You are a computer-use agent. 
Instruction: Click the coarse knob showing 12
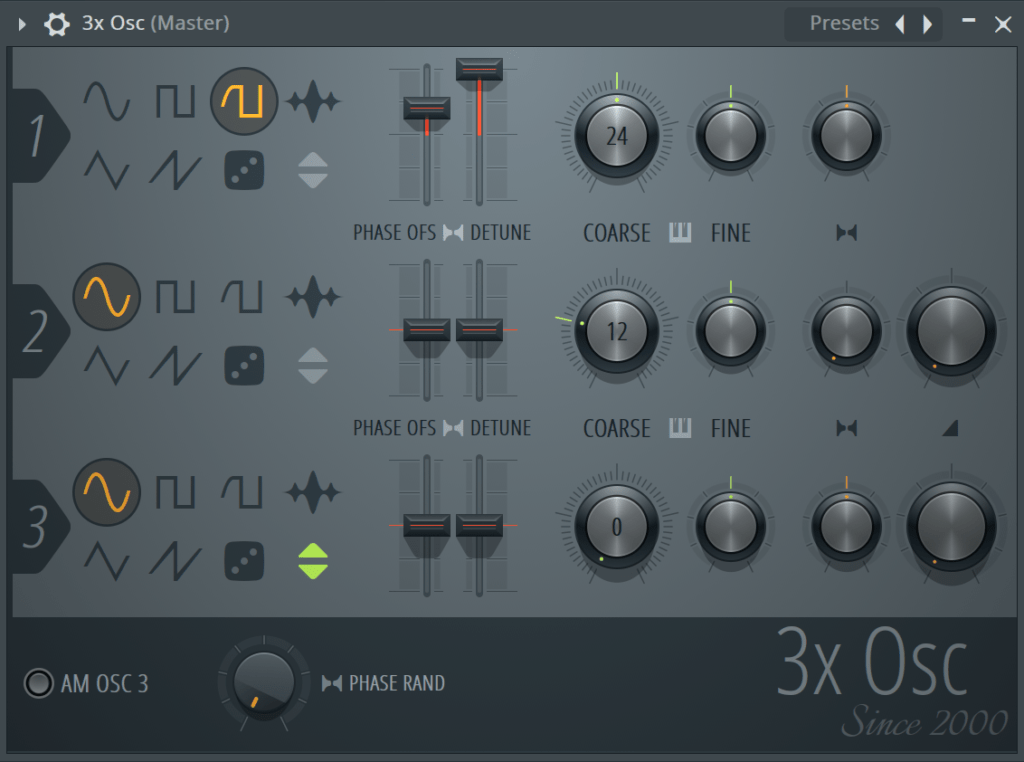[x=616, y=331]
